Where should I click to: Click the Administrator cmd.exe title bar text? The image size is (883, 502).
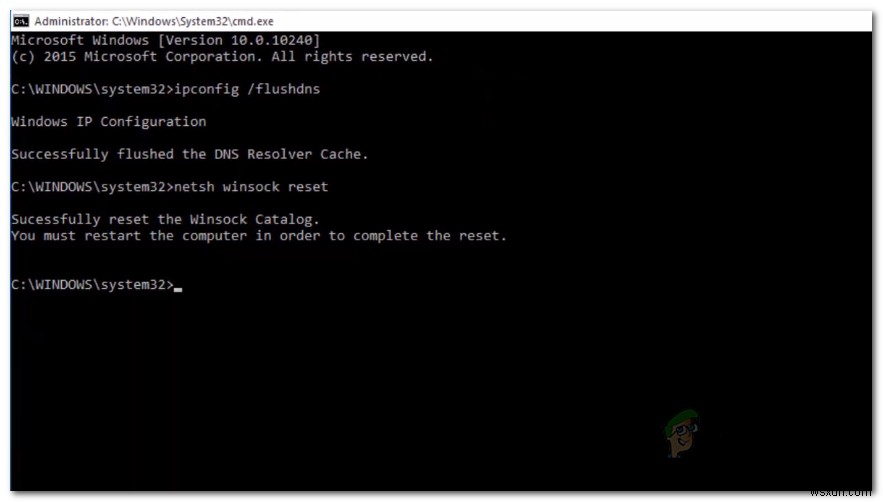coord(154,21)
